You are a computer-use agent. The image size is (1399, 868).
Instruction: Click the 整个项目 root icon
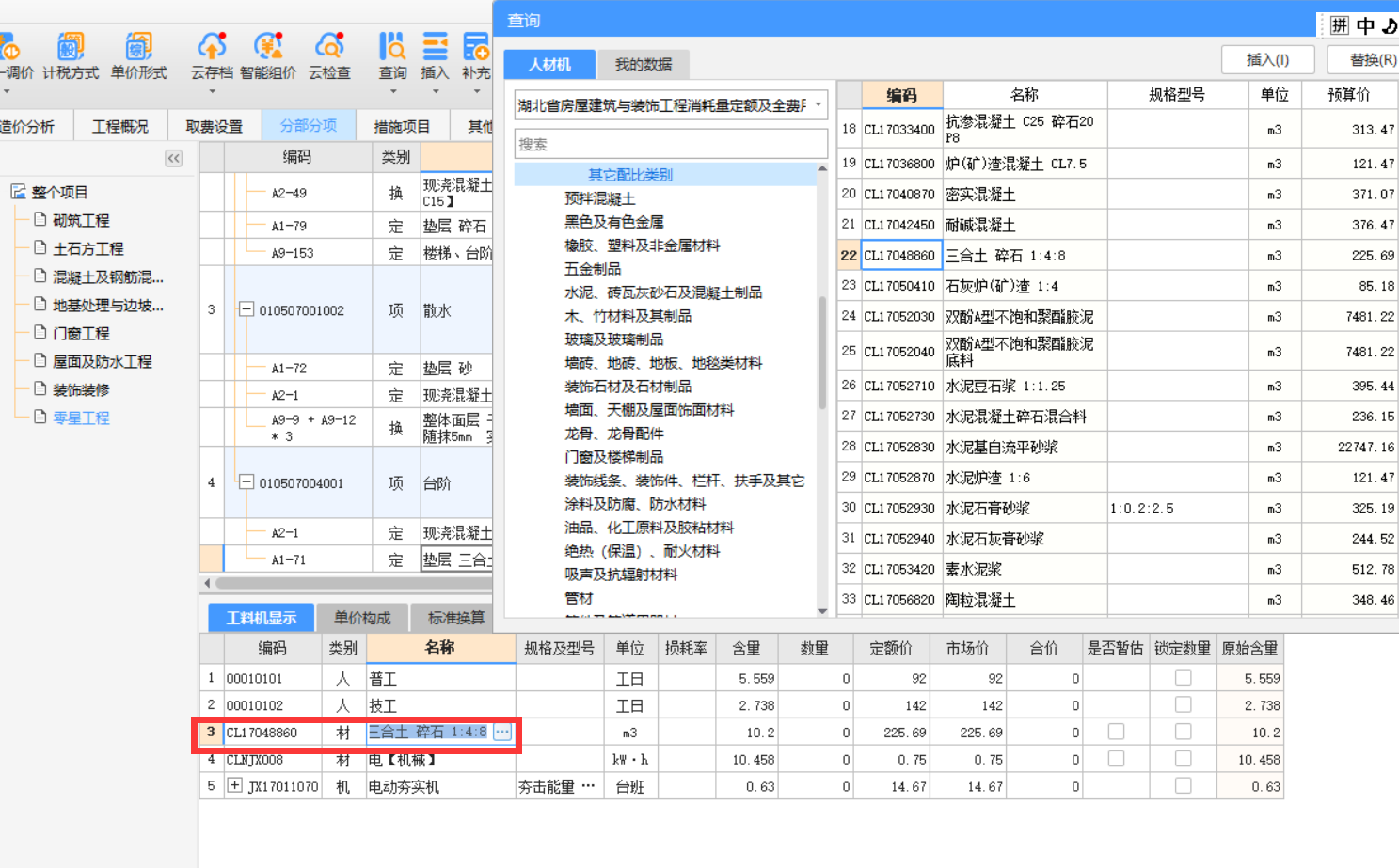(x=18, y=192)
